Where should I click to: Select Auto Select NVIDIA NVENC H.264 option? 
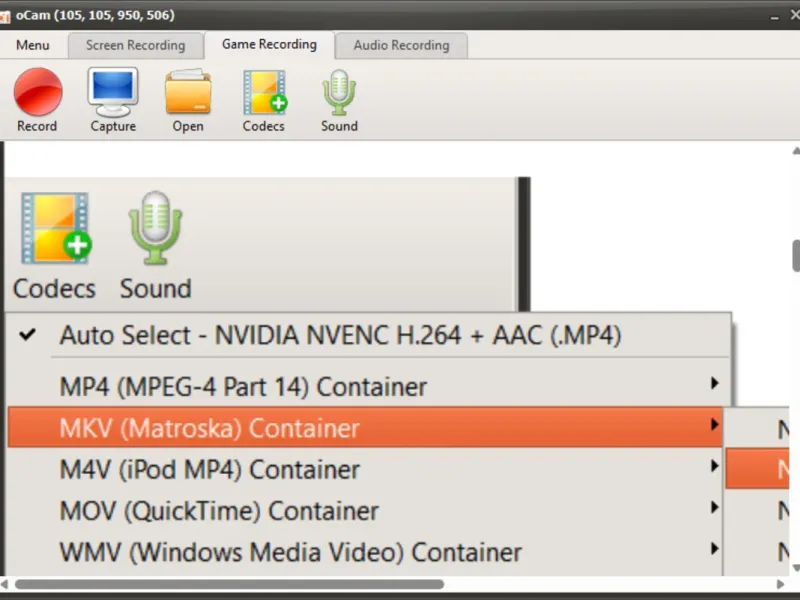pos(369,335)
